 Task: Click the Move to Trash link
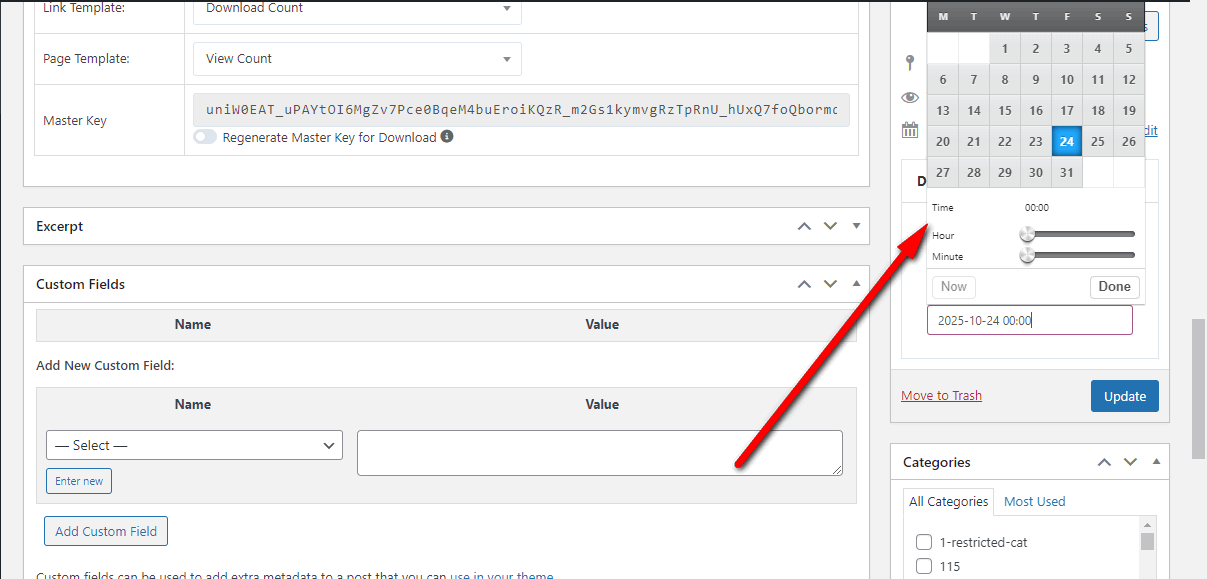point(941,395)
